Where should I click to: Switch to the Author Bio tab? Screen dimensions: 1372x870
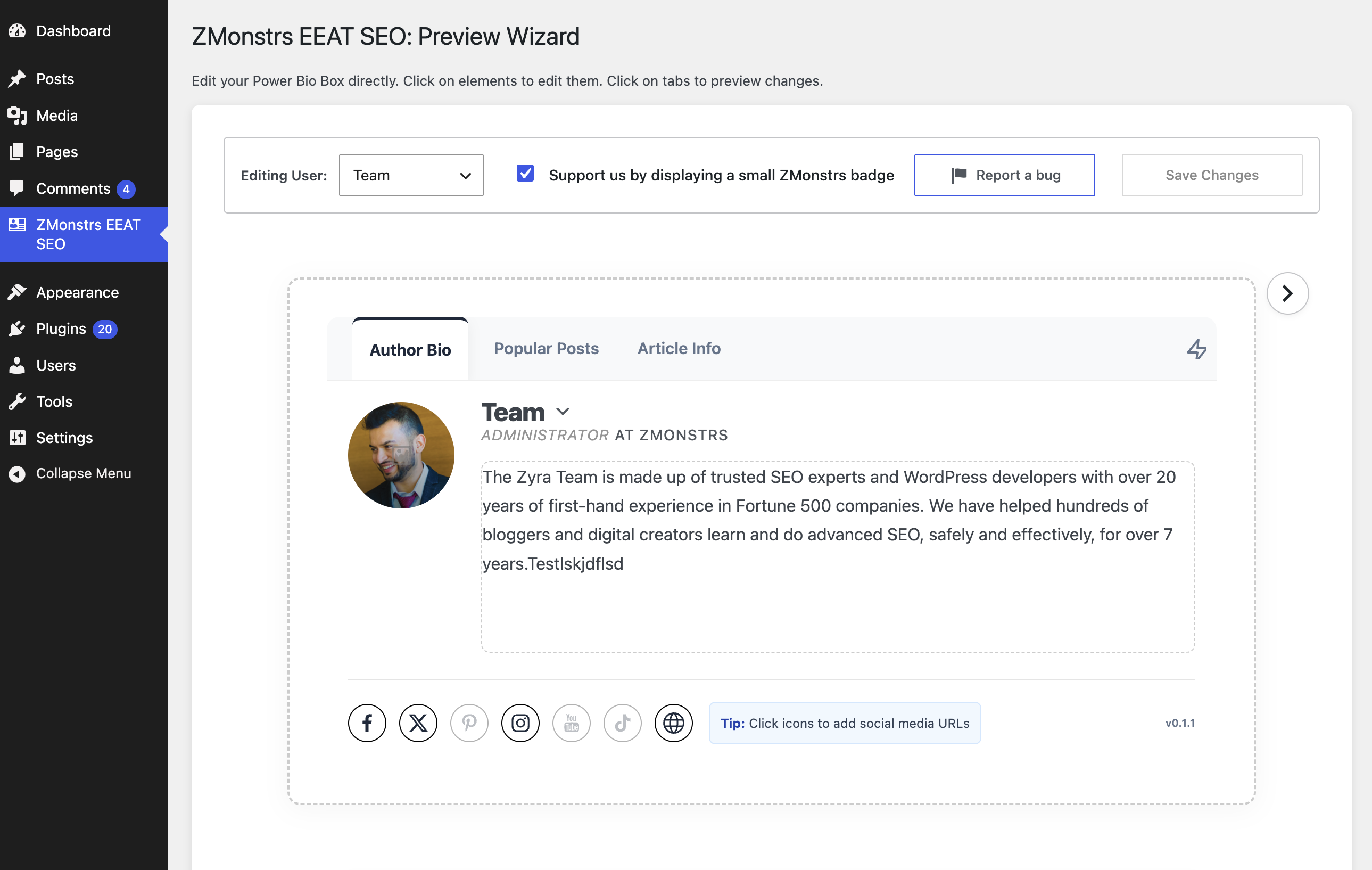410,349
